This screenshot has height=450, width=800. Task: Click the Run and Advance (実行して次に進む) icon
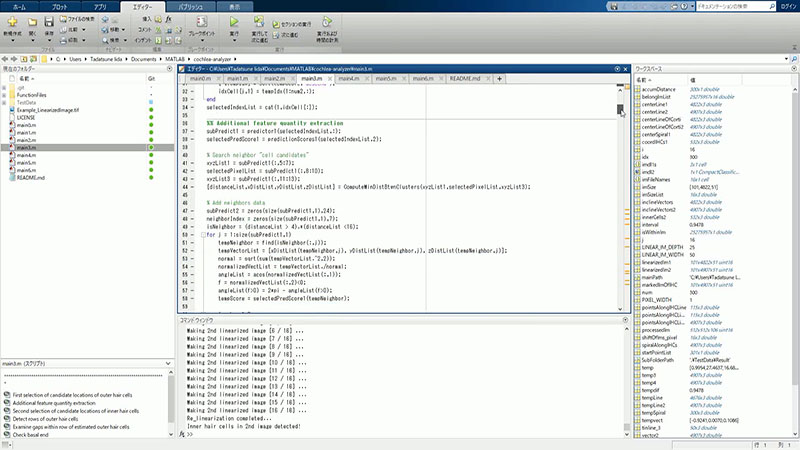pos(259,21)
